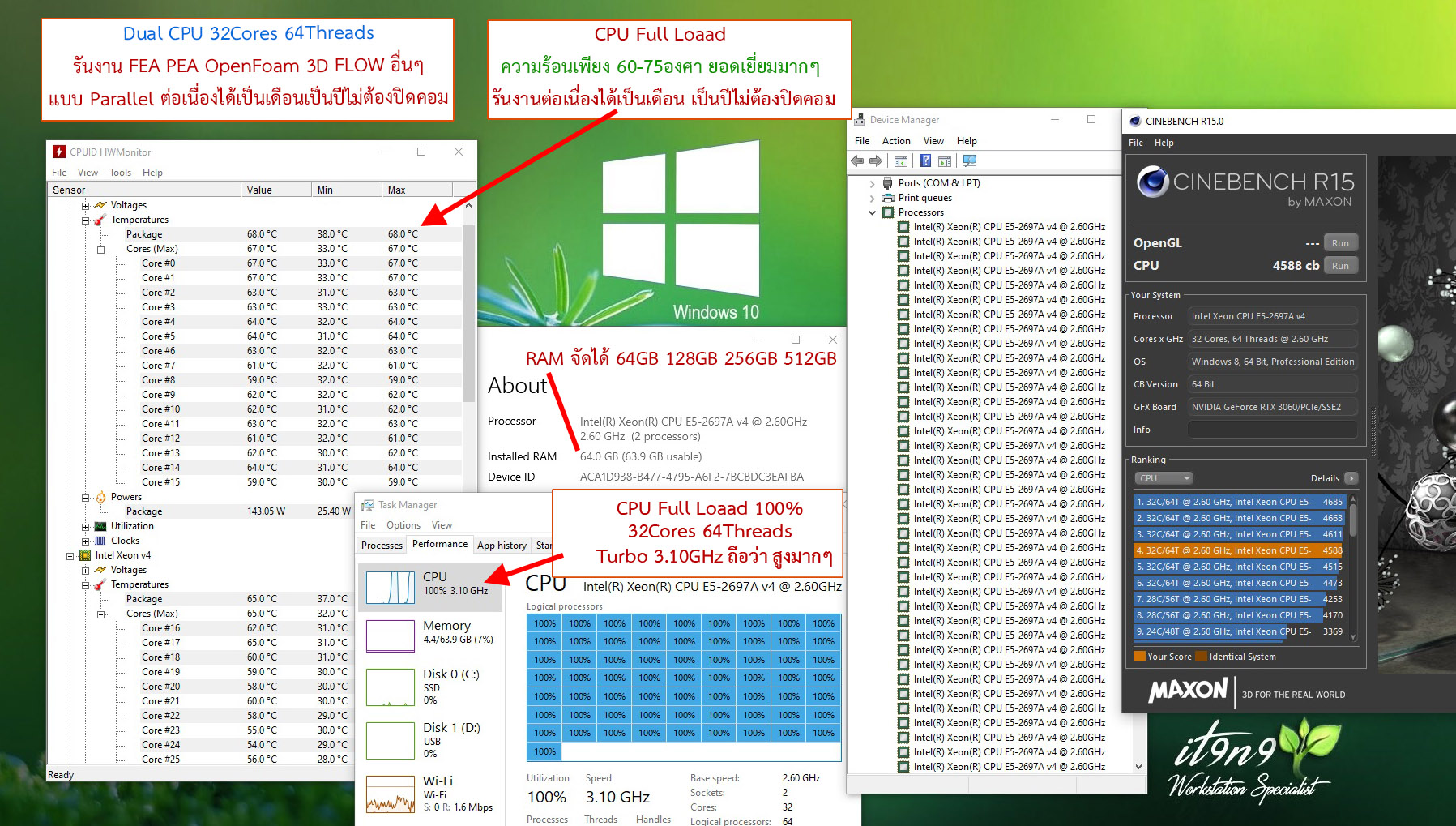Switch to the Processes tab in Task Manager
This screenshot has width=1456, height=826.
tap(382, 545)
